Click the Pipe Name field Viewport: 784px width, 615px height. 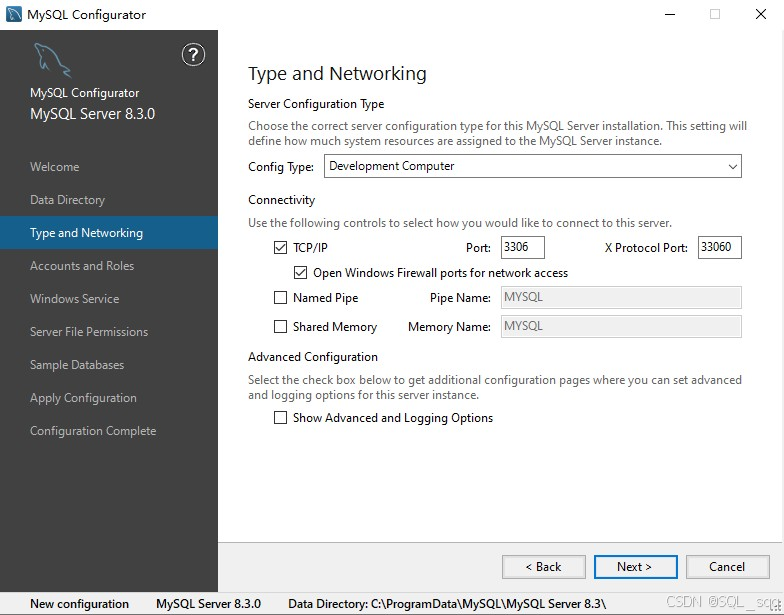pos(621,298)
